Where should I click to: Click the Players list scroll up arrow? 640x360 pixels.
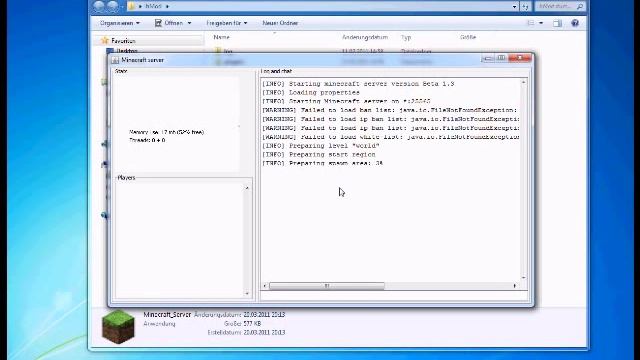tap(247, 188)
